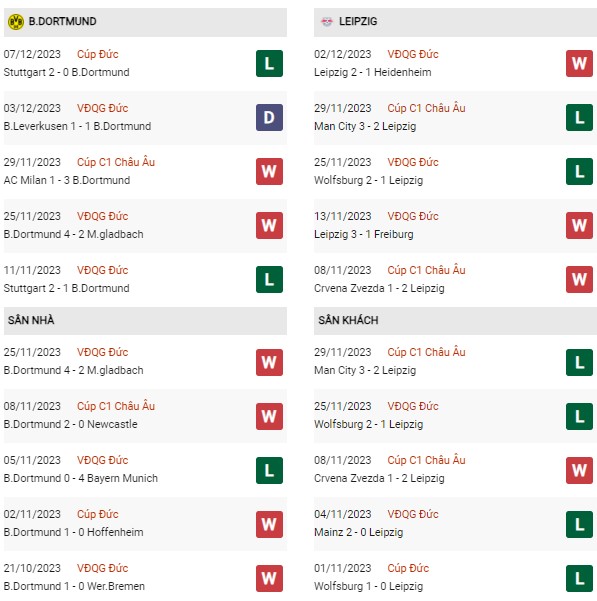597x601 pixels.
Task: Open the Sân Khách section header
Action: [x=455, y=321]
